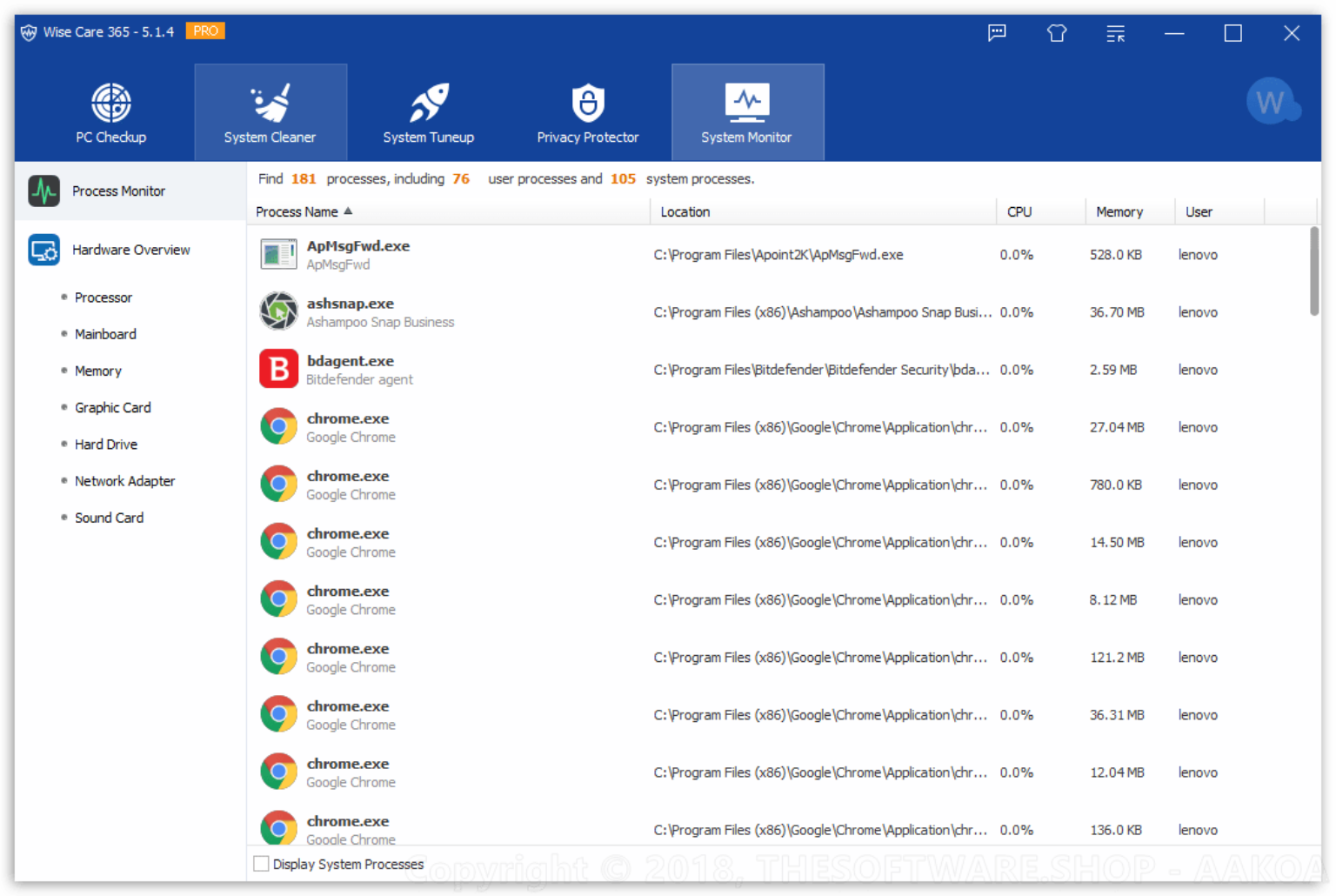Image resolution: width=1336 pixels, height=896 pixels.
Task: Open the Processor hardware page
Action: coord(104,298)
